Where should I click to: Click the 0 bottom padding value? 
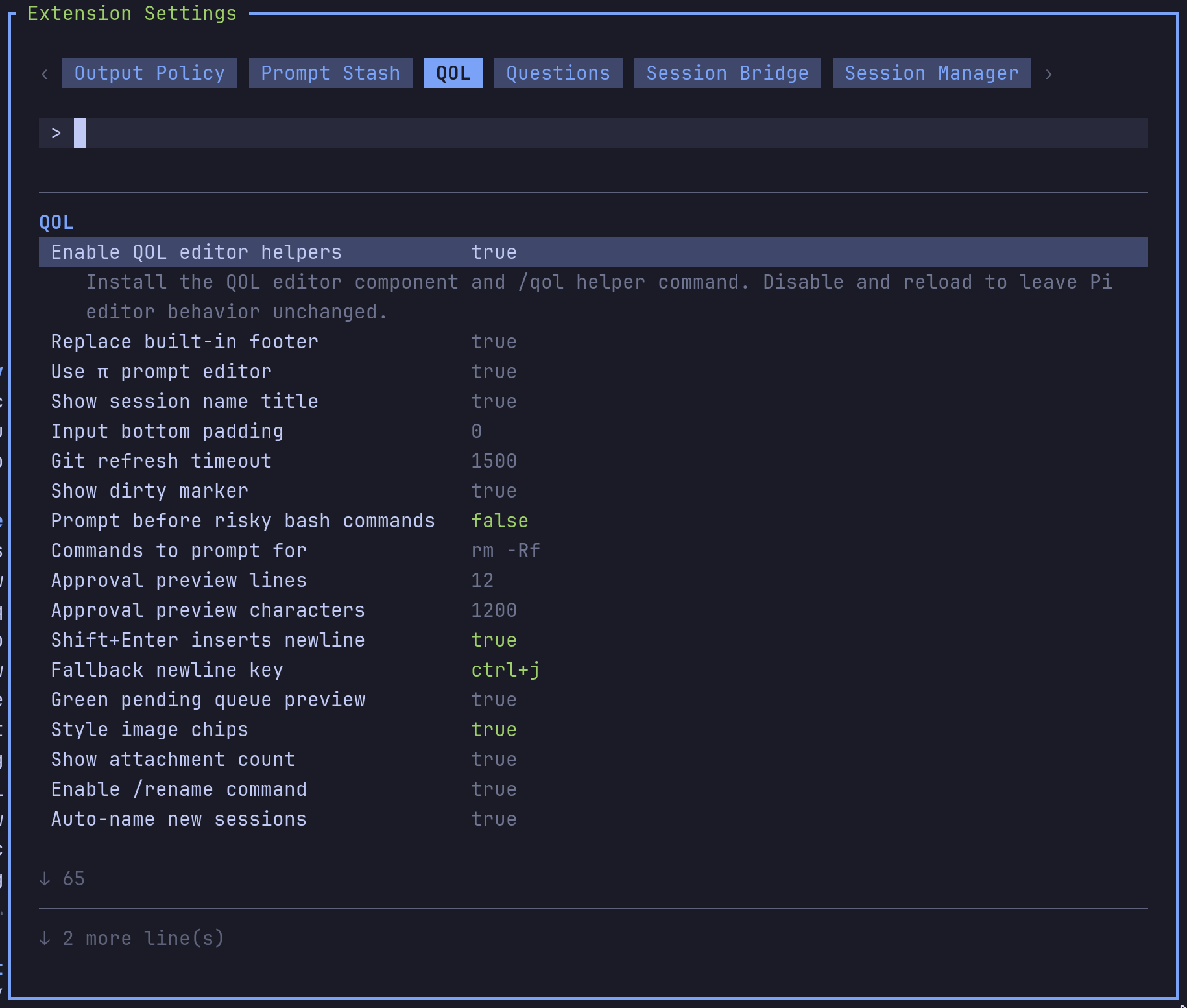pos(477,431)
